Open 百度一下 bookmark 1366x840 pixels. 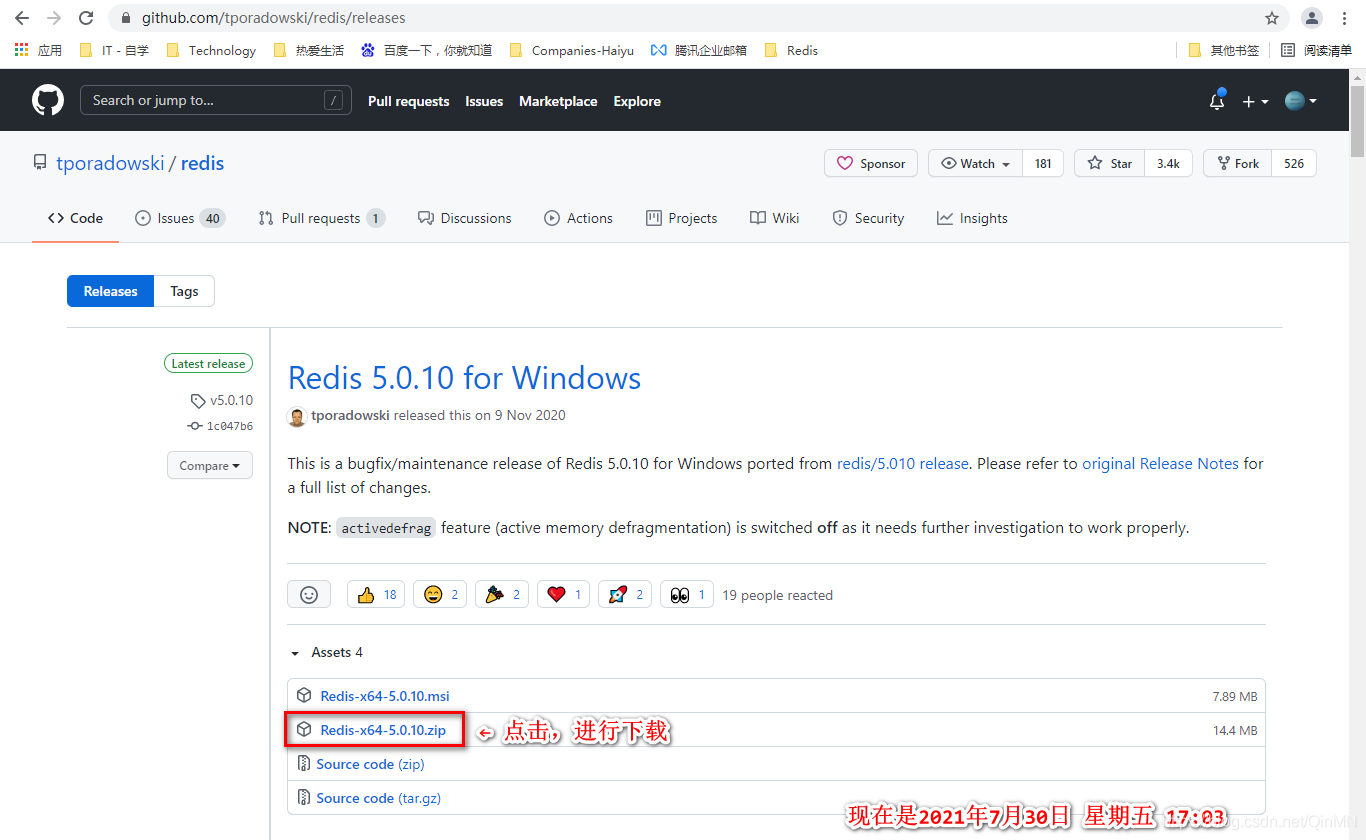coord(426,50)
